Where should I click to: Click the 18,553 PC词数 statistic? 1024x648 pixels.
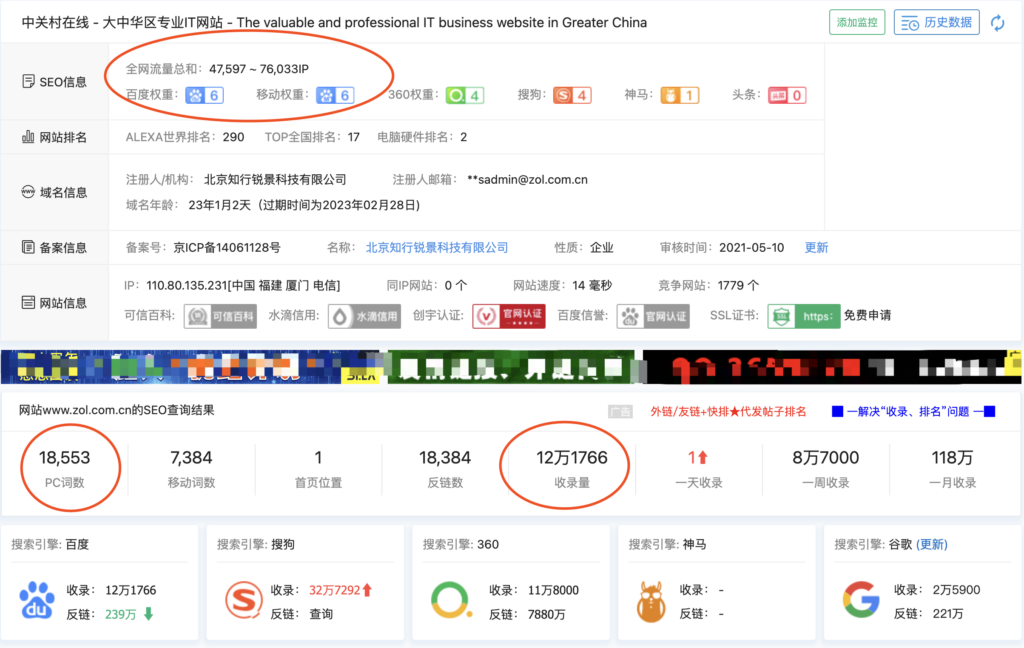(x=65, y=469)
